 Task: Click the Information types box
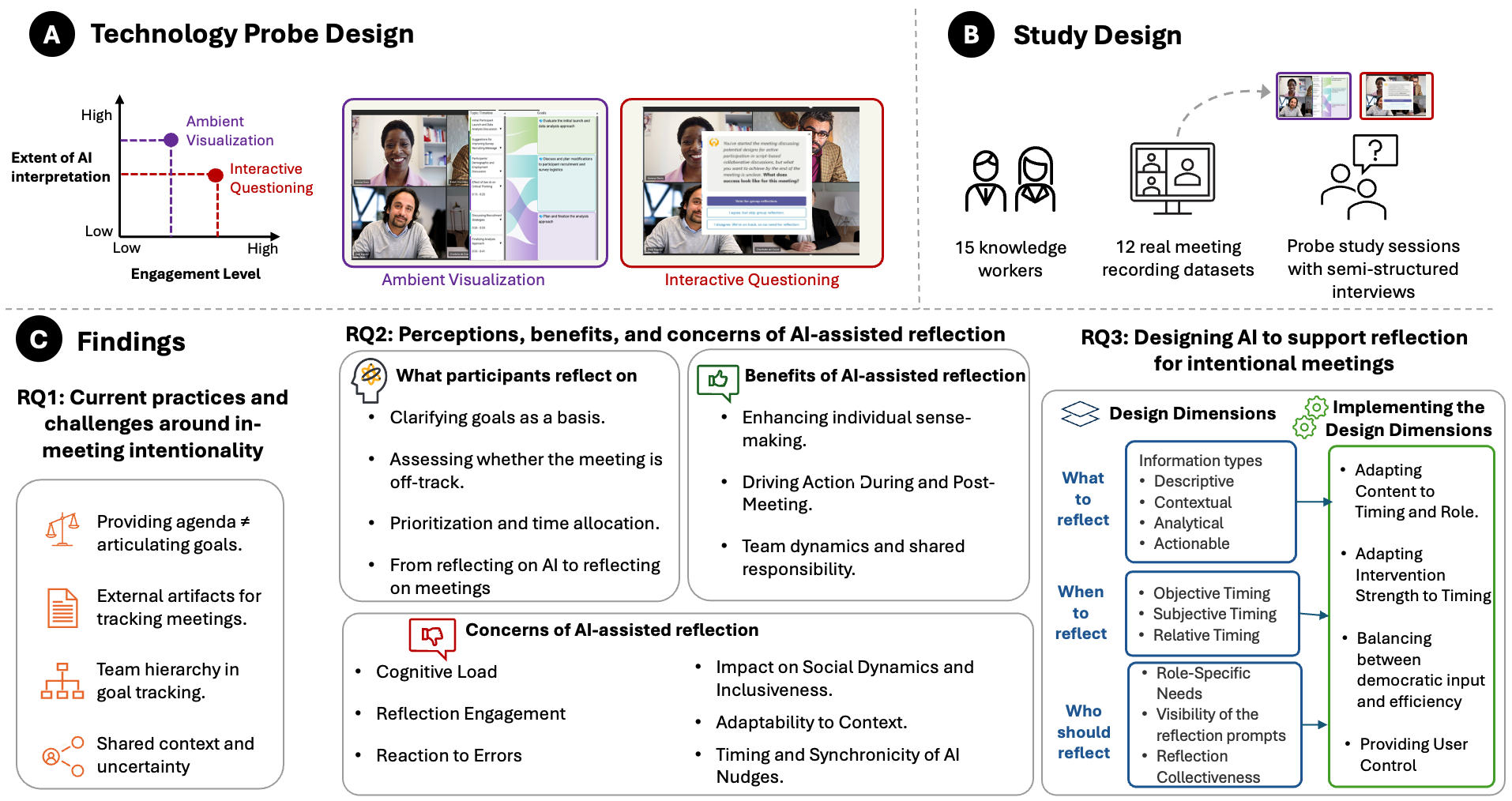coord(1210,502)
